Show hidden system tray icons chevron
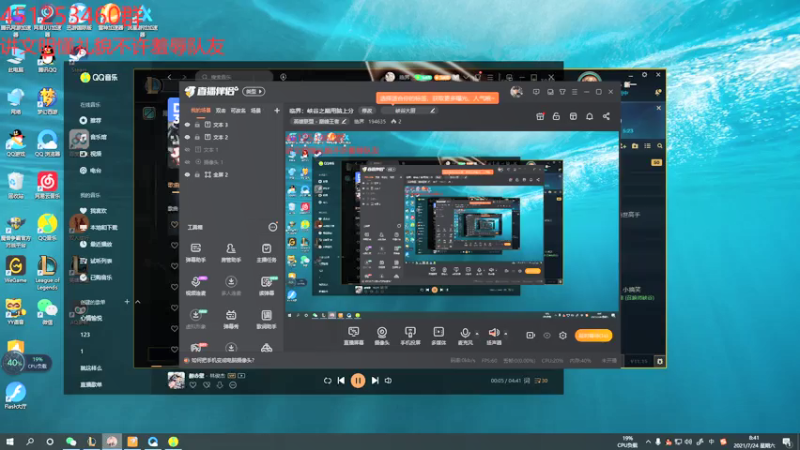The height and width of the screenshot is (450, 800). (648, 442)
